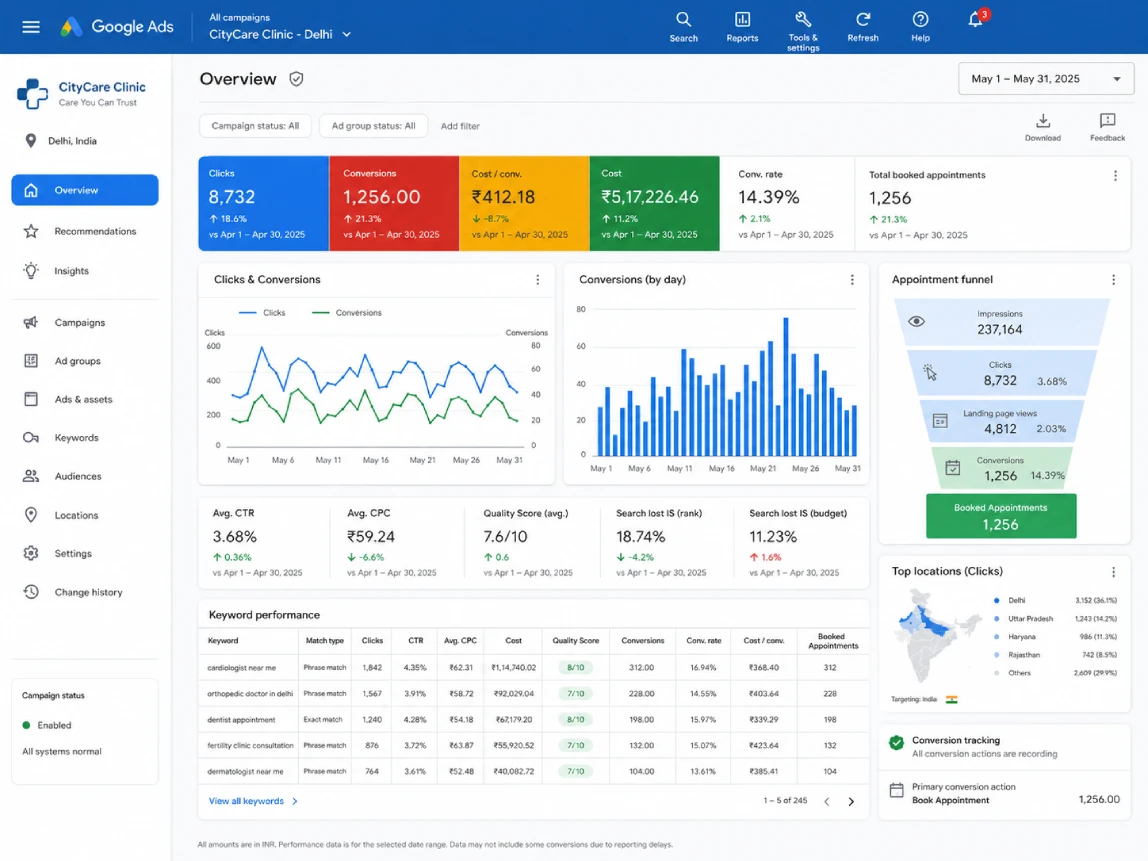1148x861 pixels.
Task: Open options menu for Appointment funnel
Action: [1113, 280]
